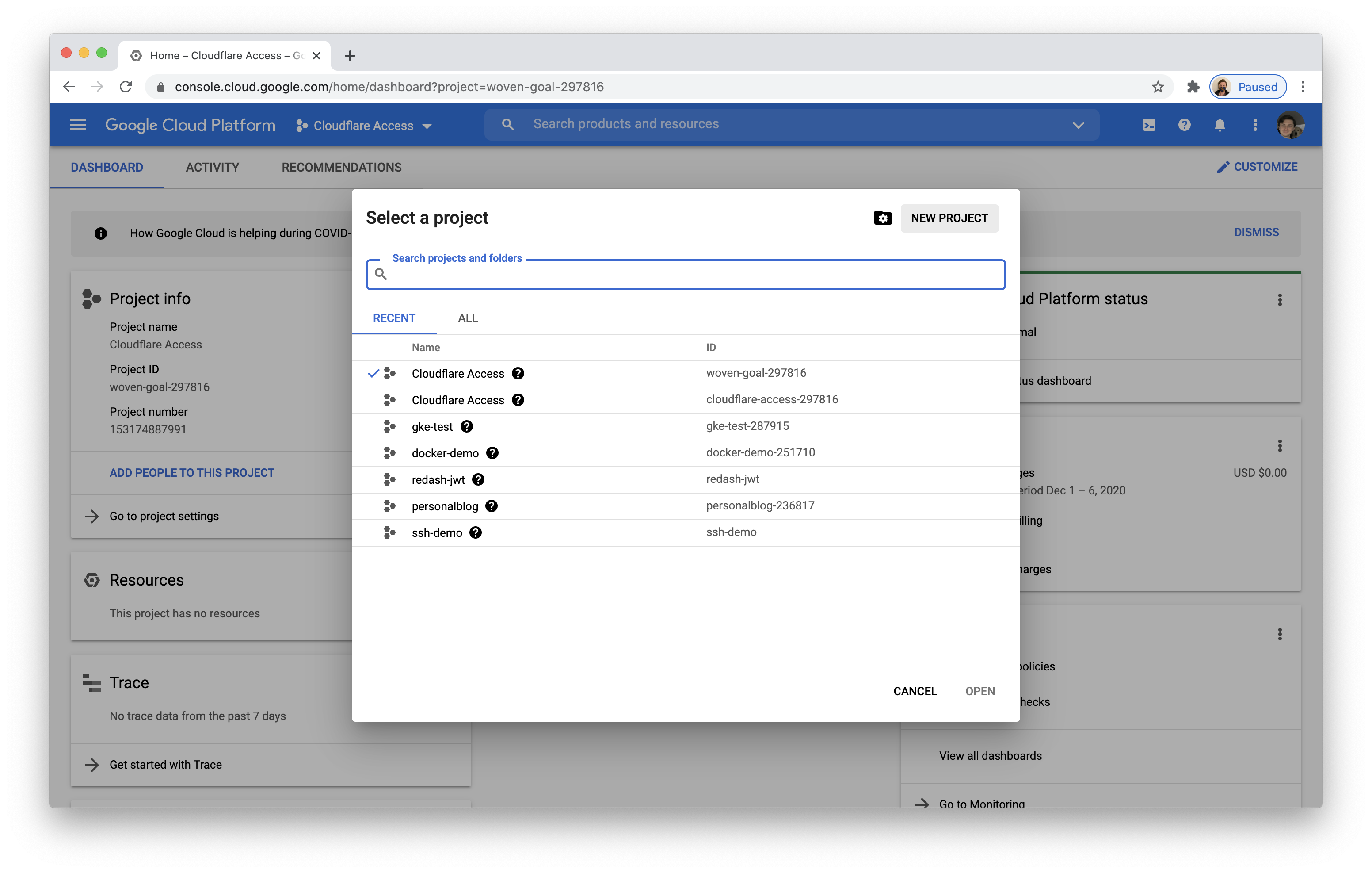Open the hamburger navigation menu
This screenshot has width=1372, height=873.
pos(77,125)
